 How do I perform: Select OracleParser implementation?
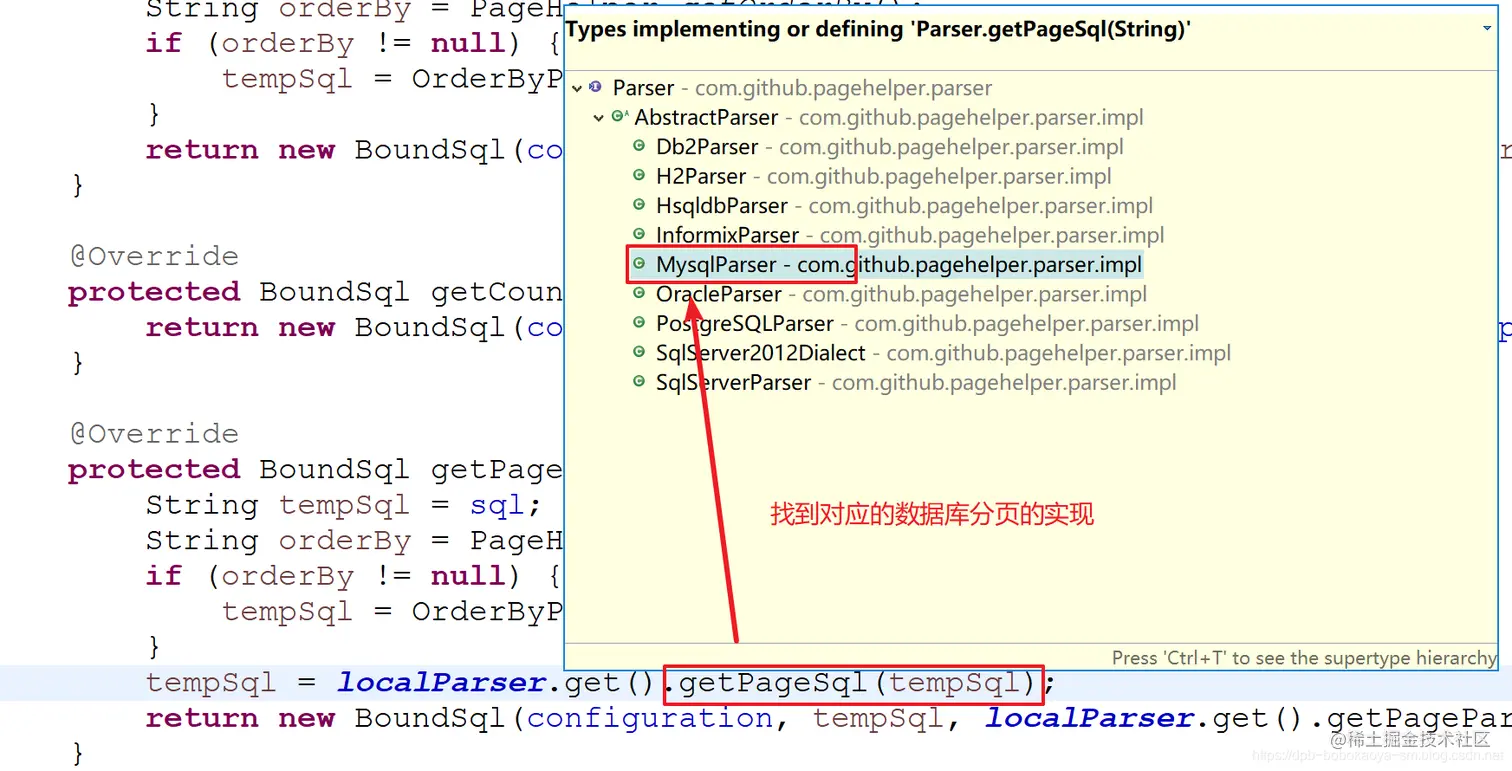tap(901, 294)
